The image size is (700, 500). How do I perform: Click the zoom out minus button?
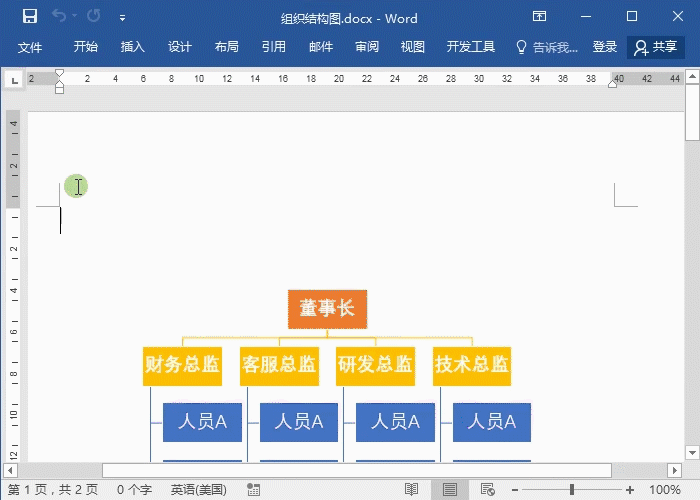[515, 490]
